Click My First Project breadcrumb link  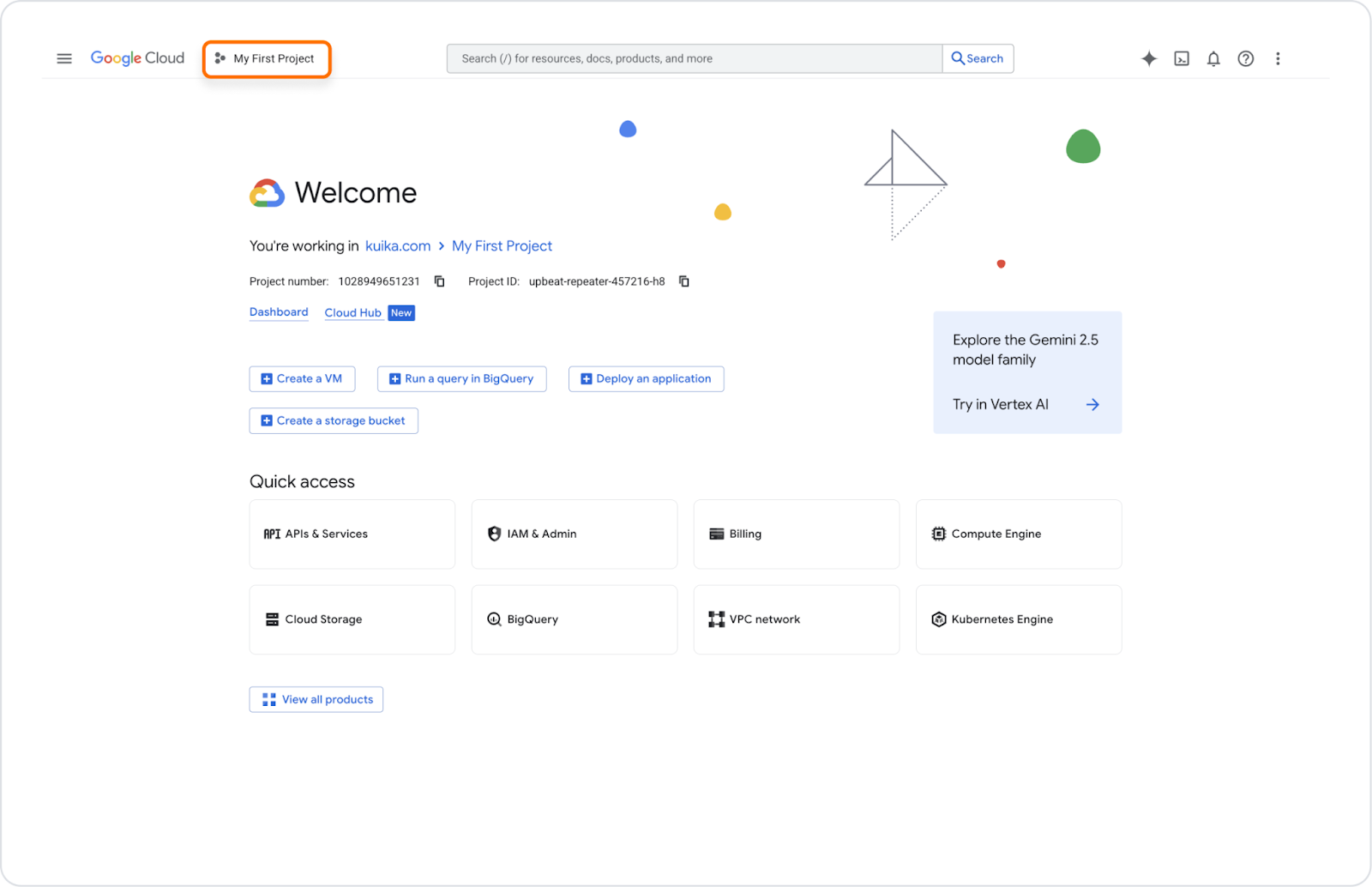pos(502,246)
